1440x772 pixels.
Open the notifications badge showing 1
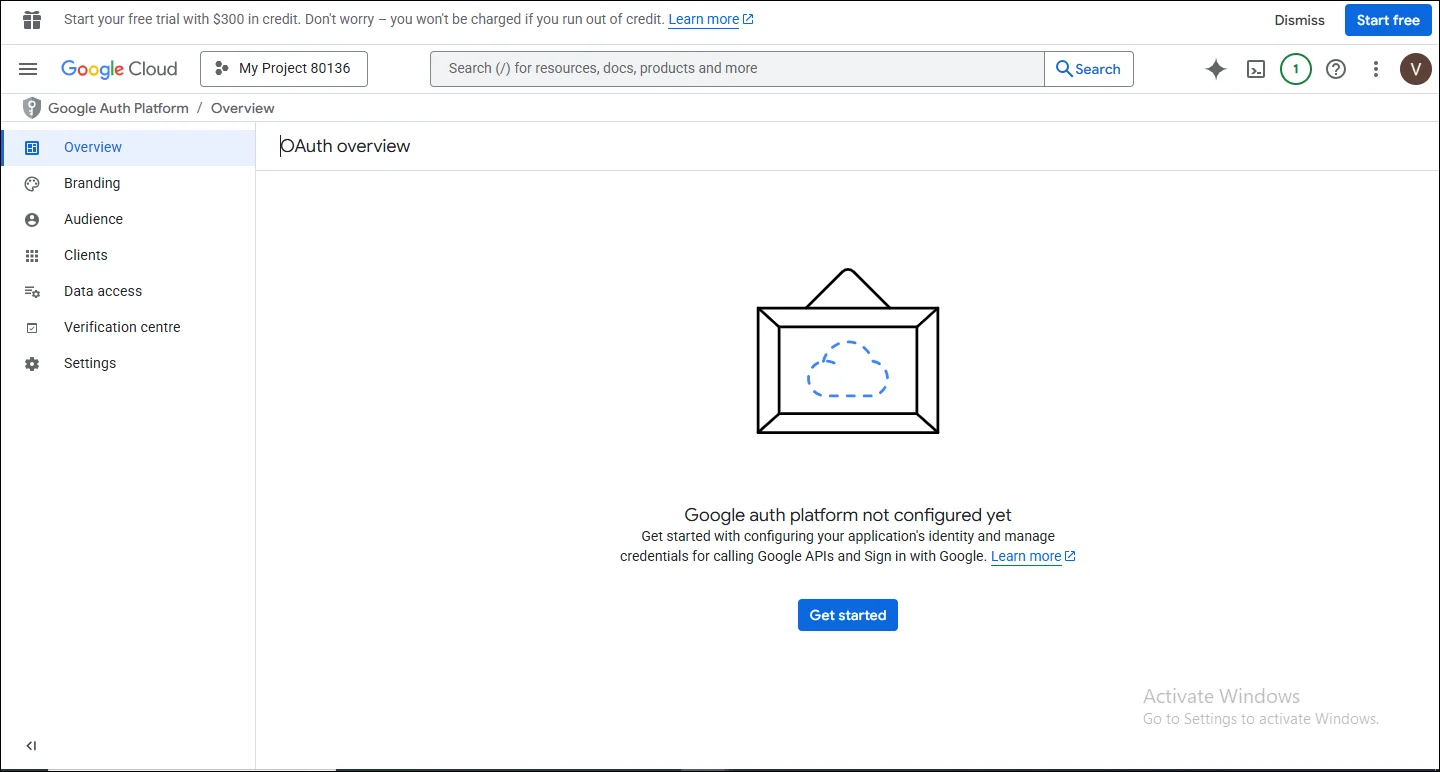pos(1296,69)
